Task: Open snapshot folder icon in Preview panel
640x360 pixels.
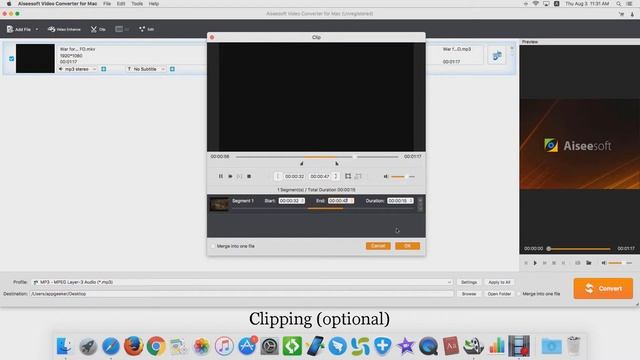Action: 589,263
